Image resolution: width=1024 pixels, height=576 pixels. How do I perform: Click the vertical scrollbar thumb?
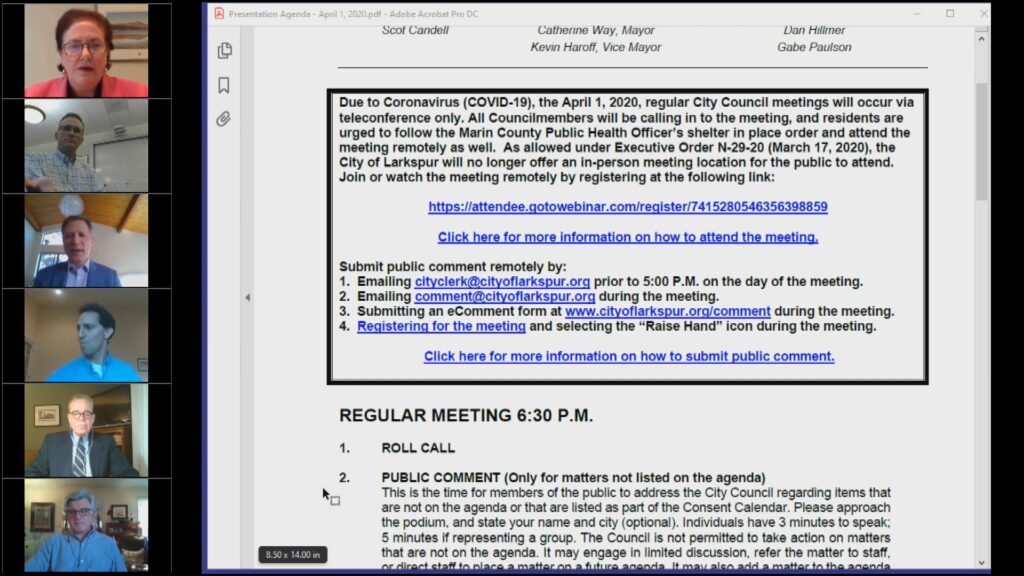pos(982,141)
